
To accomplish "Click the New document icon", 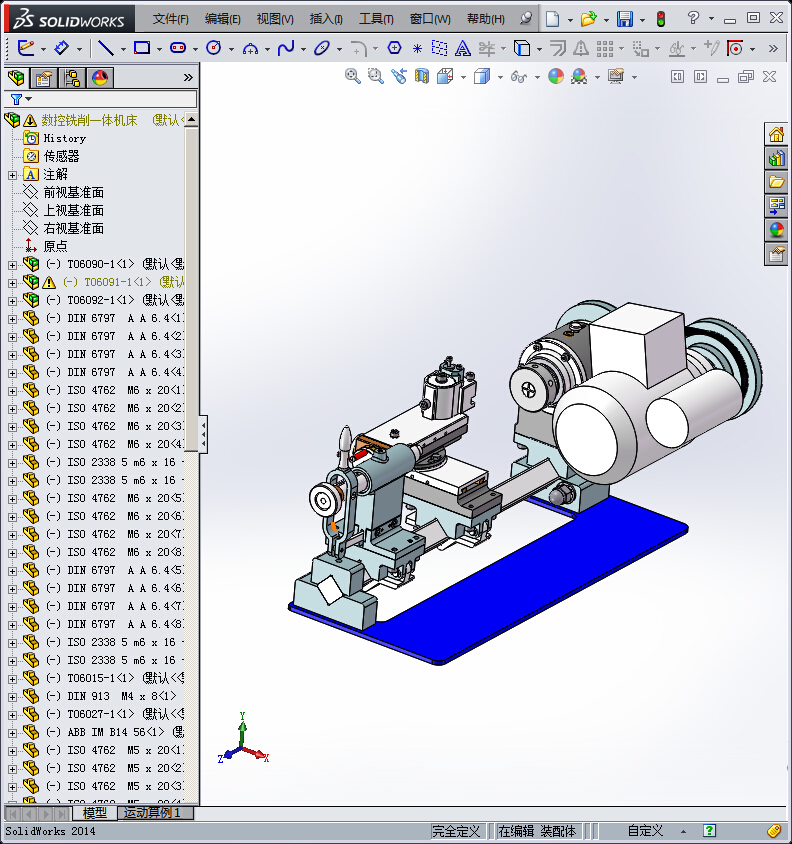I will point(552,19).
